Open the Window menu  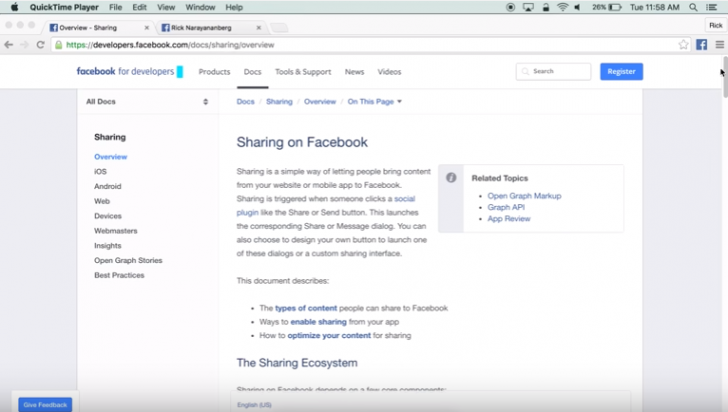tap(200, 7)
